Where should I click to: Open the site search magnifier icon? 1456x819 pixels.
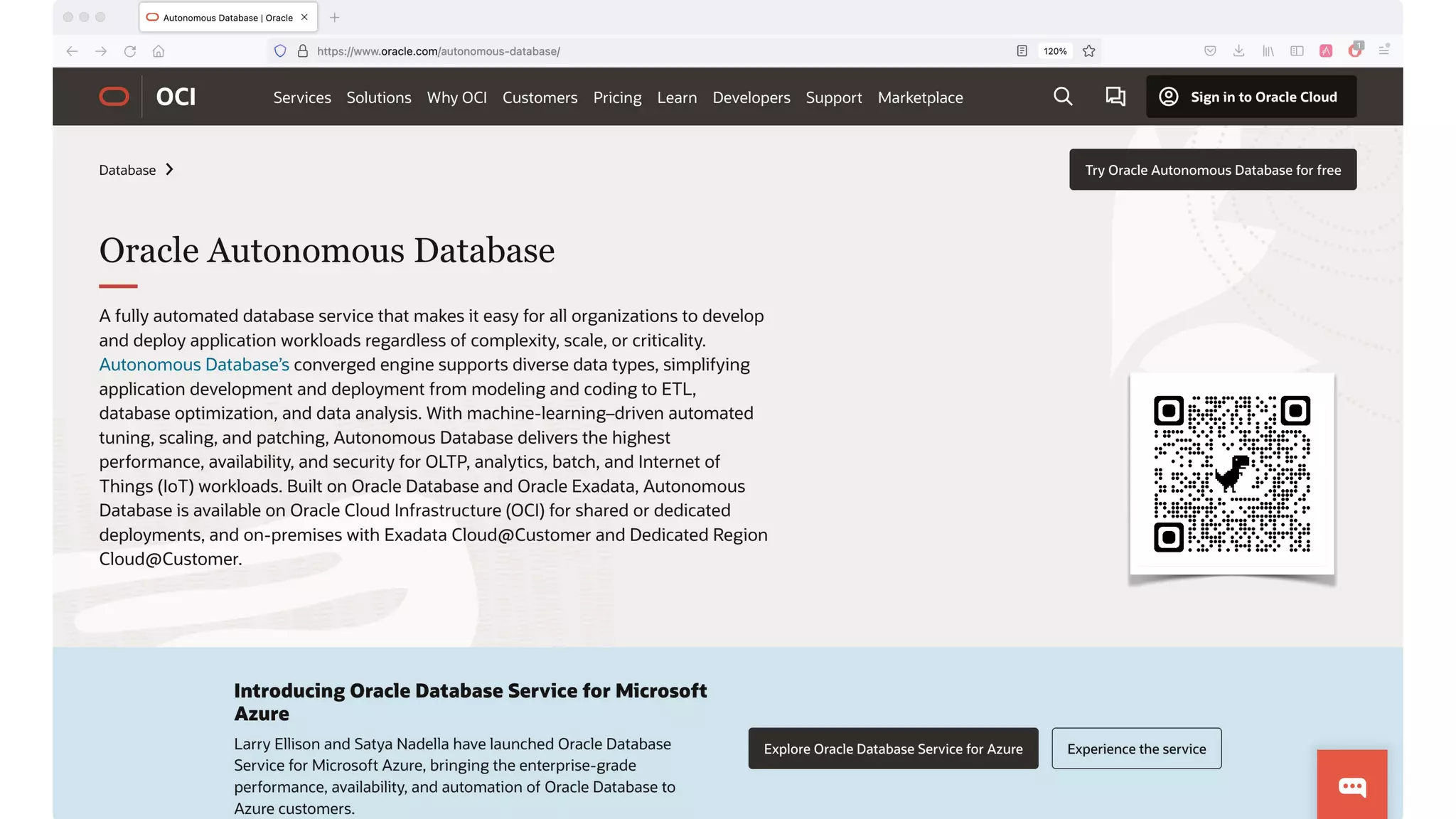1063,97
